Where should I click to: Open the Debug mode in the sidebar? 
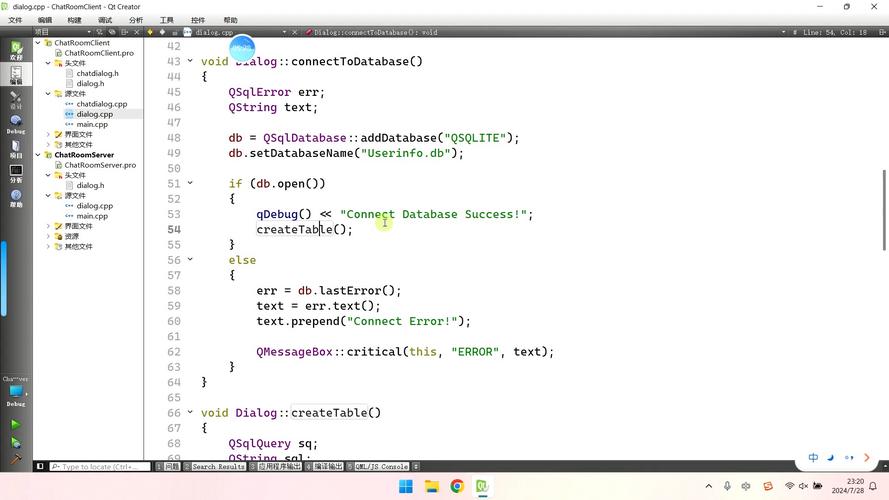16,124
